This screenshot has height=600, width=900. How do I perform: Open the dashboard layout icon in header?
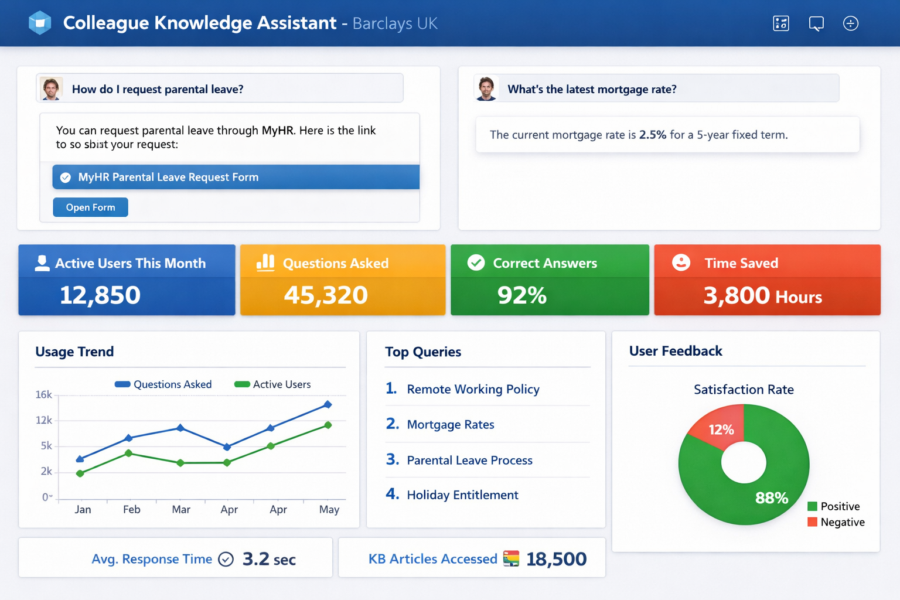pyautogui.click(x=781, y=24)
